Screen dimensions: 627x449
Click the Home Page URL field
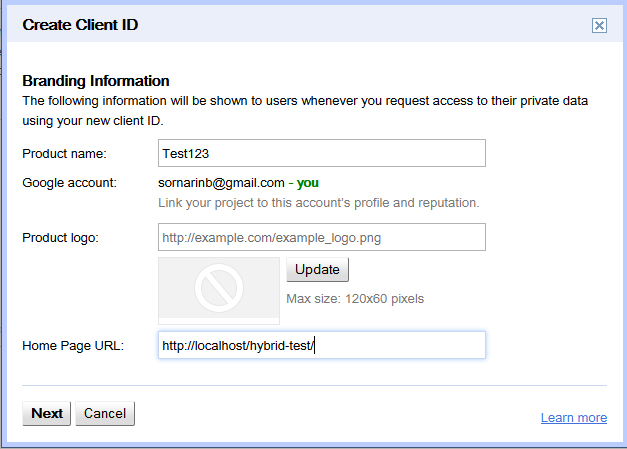[x=322, y=346]
